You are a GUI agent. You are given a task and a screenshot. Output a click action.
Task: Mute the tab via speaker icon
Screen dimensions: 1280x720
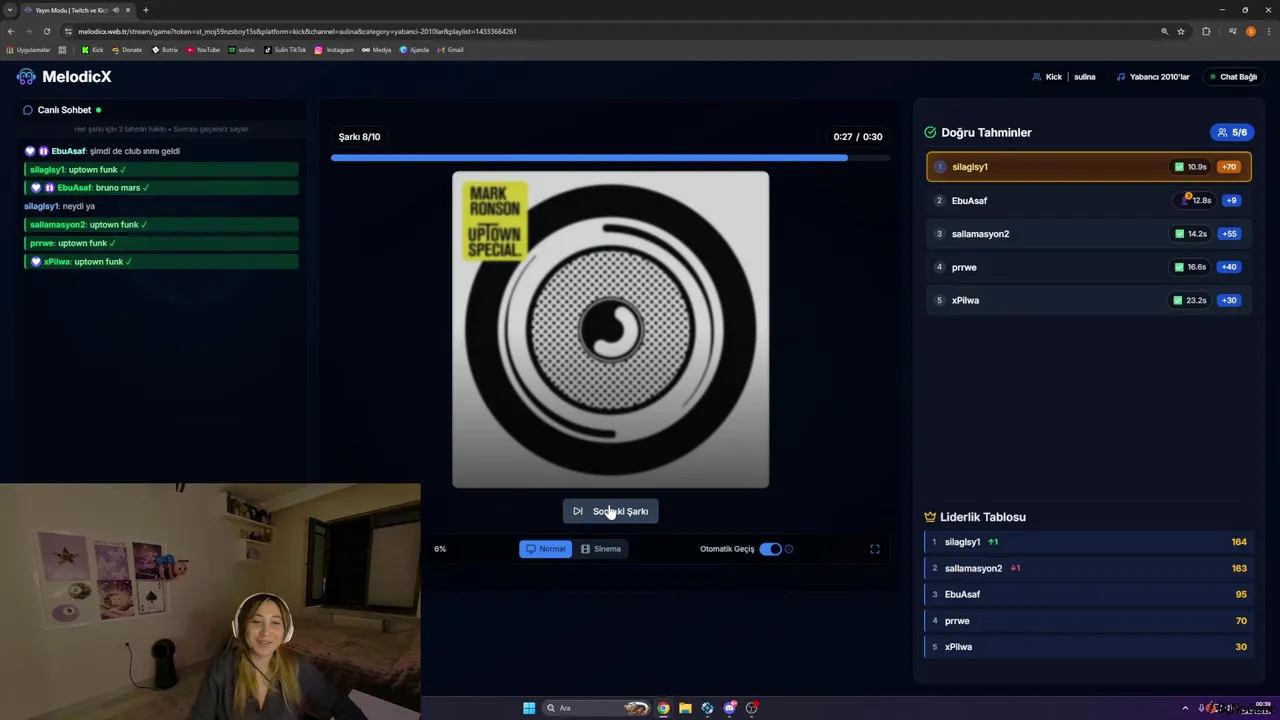point(117,10)
